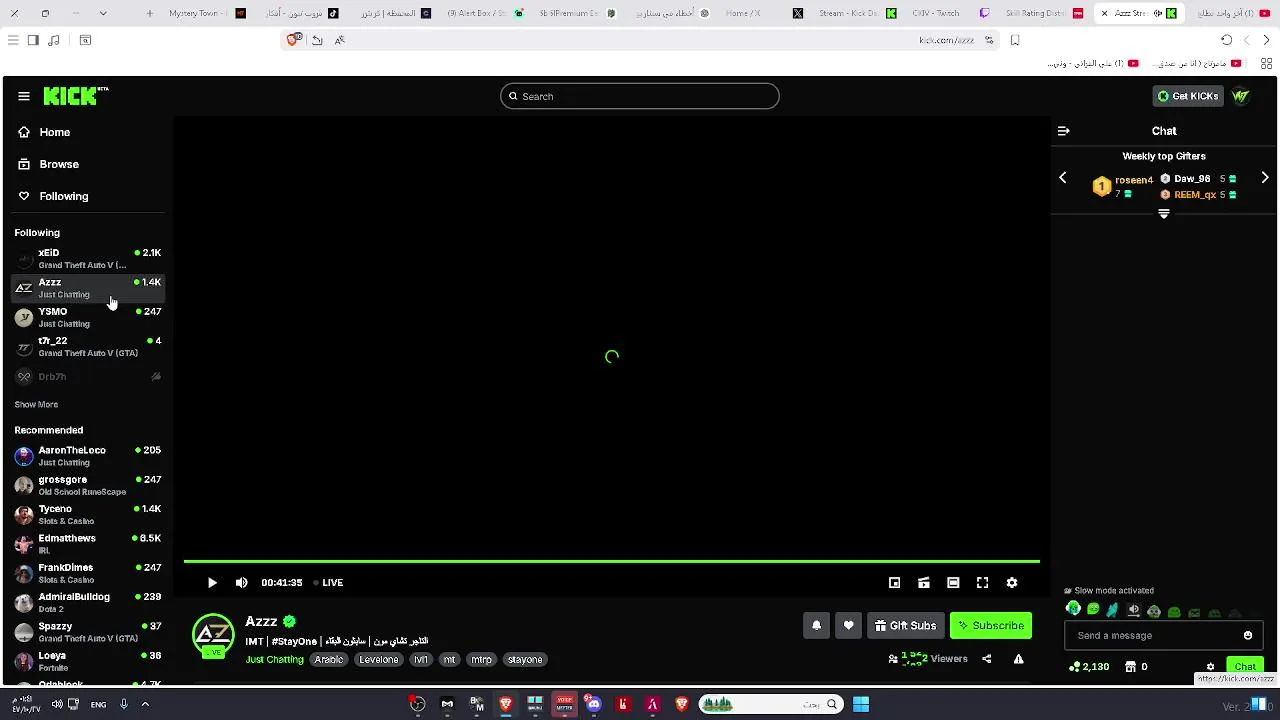Open Edmatthews recommended channel

(x=88, y=544)
